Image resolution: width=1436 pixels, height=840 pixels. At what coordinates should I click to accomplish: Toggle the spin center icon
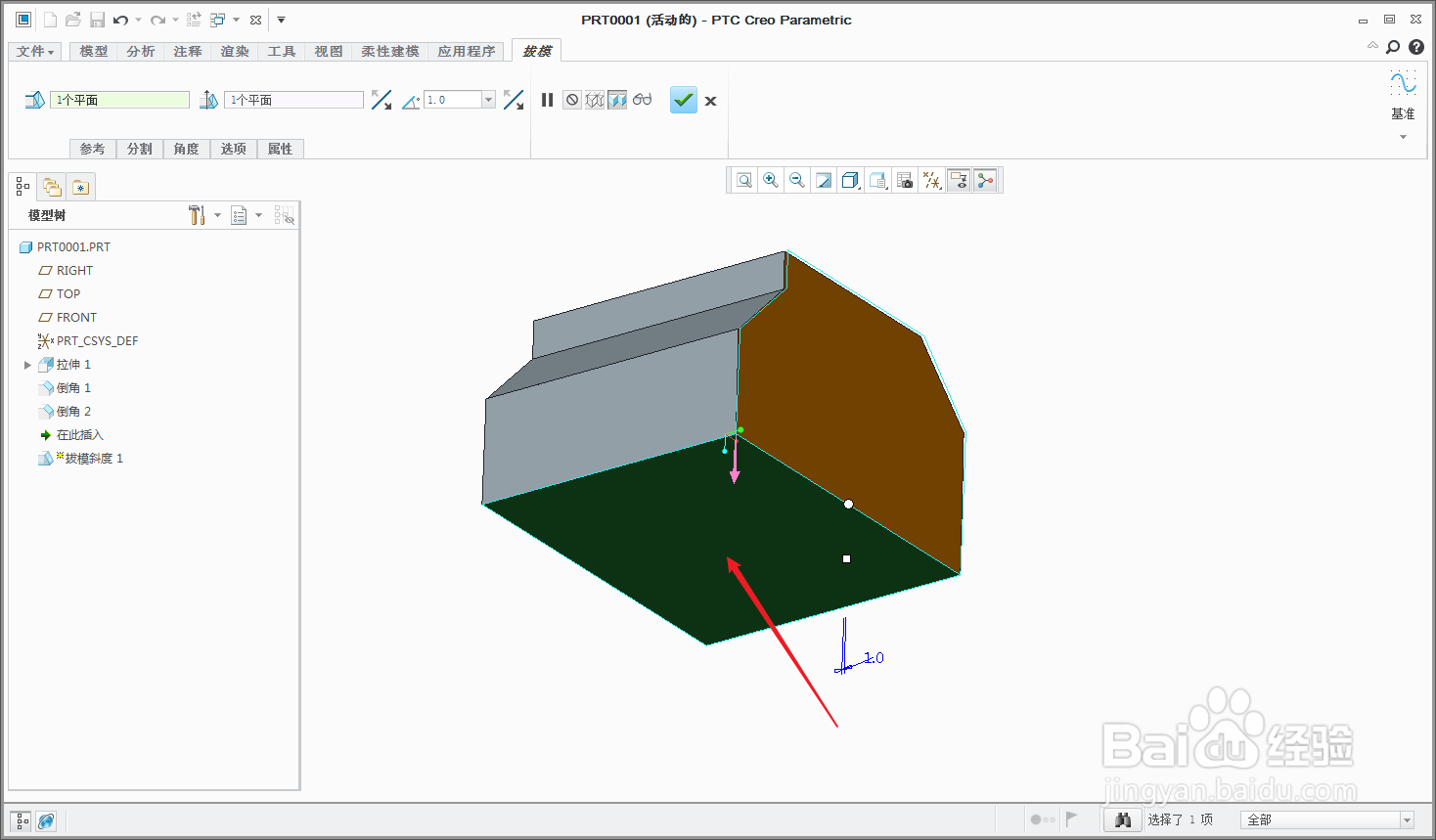point(985,180)
